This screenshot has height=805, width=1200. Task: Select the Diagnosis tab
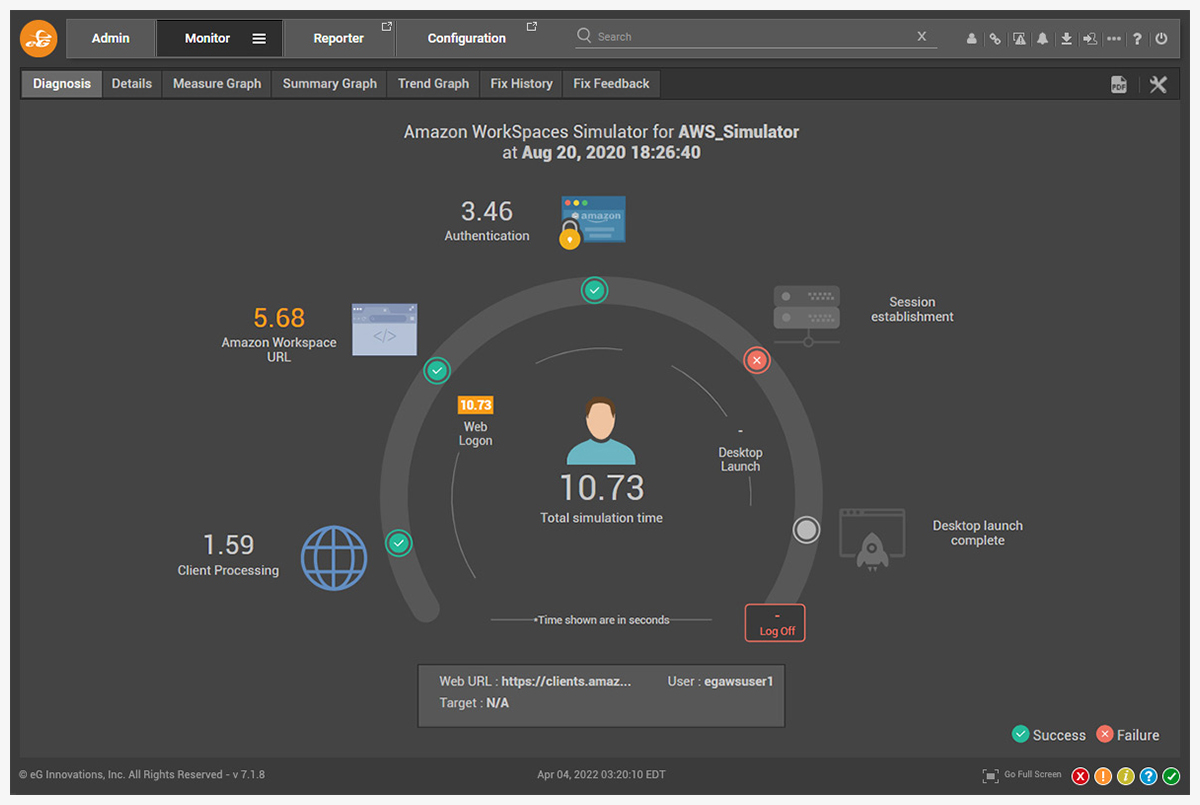(62, 84)
